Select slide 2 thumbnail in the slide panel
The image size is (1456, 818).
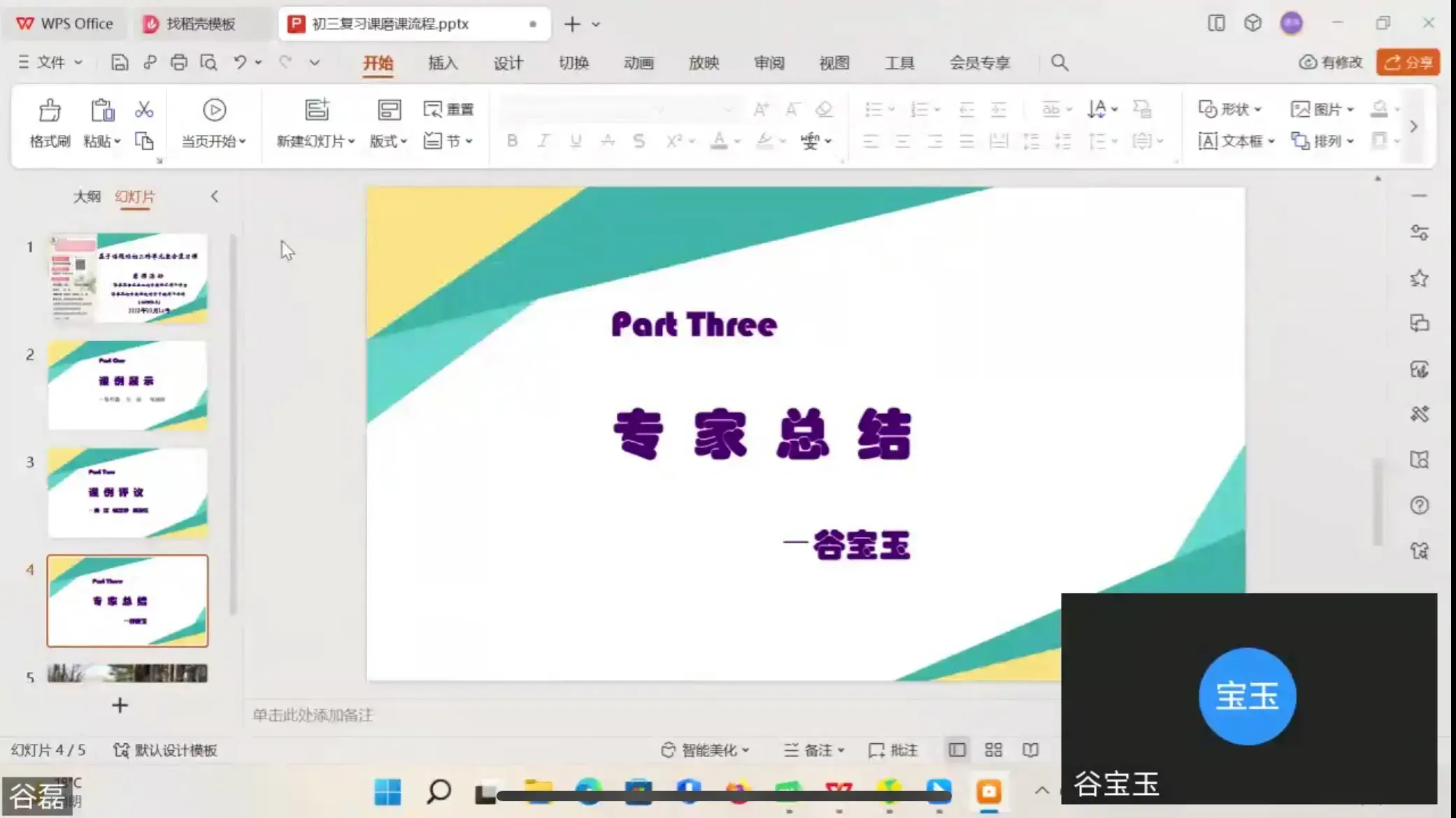127,385
